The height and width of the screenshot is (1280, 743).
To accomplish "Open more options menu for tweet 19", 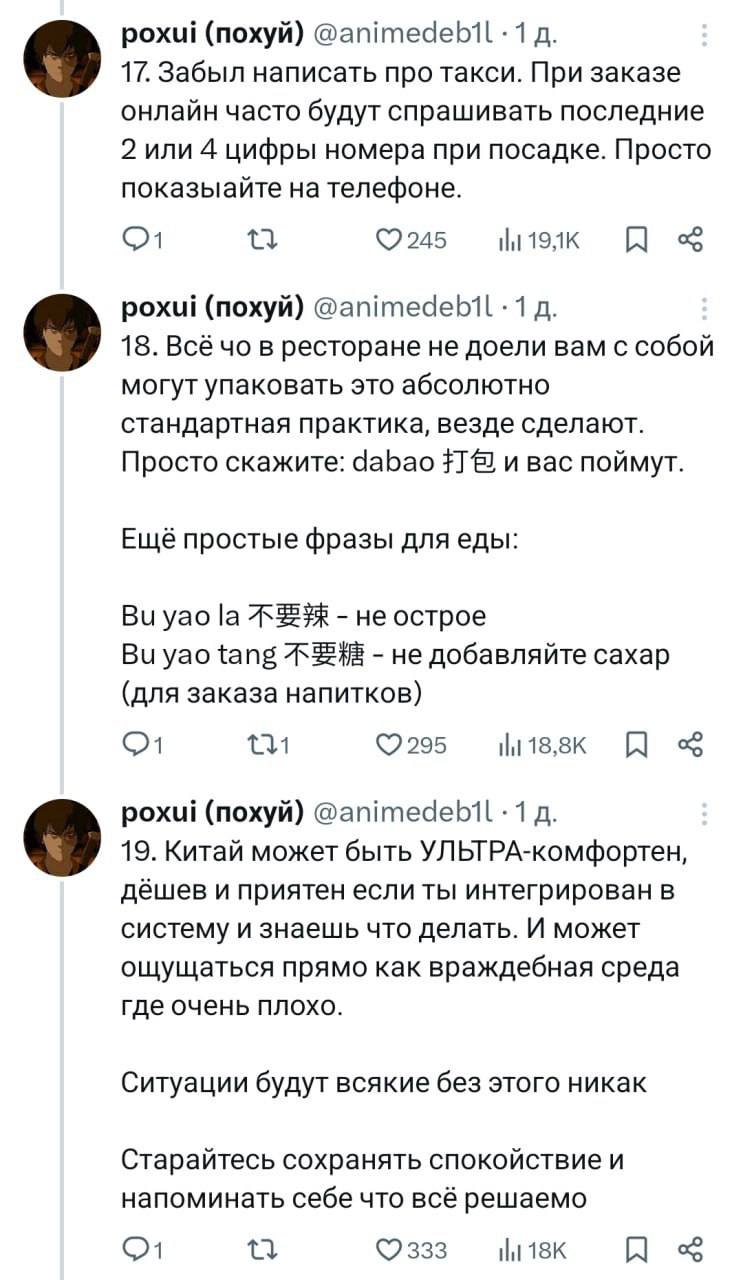I will click(705, 813).
